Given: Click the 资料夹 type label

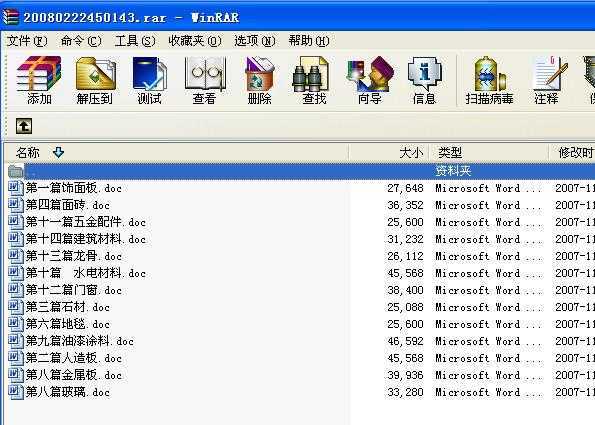Looking at the screenshot, I should pos(453,171).
